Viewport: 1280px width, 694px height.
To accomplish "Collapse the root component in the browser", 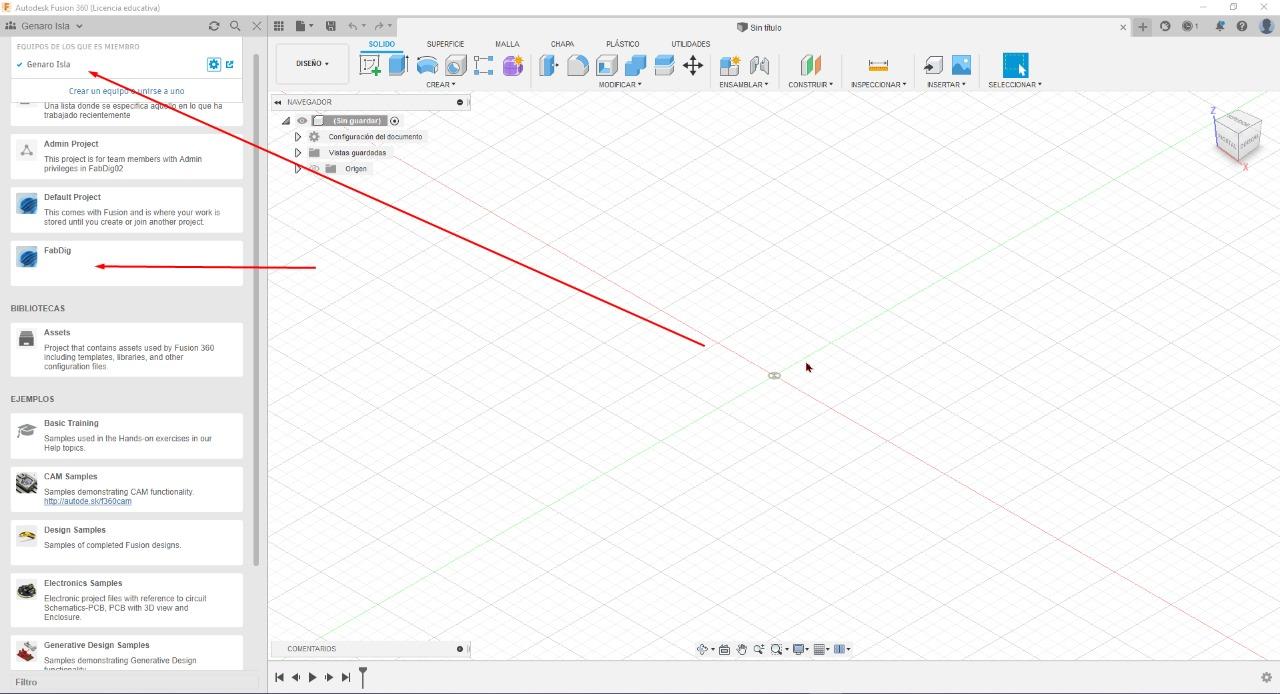I will 286,121.
